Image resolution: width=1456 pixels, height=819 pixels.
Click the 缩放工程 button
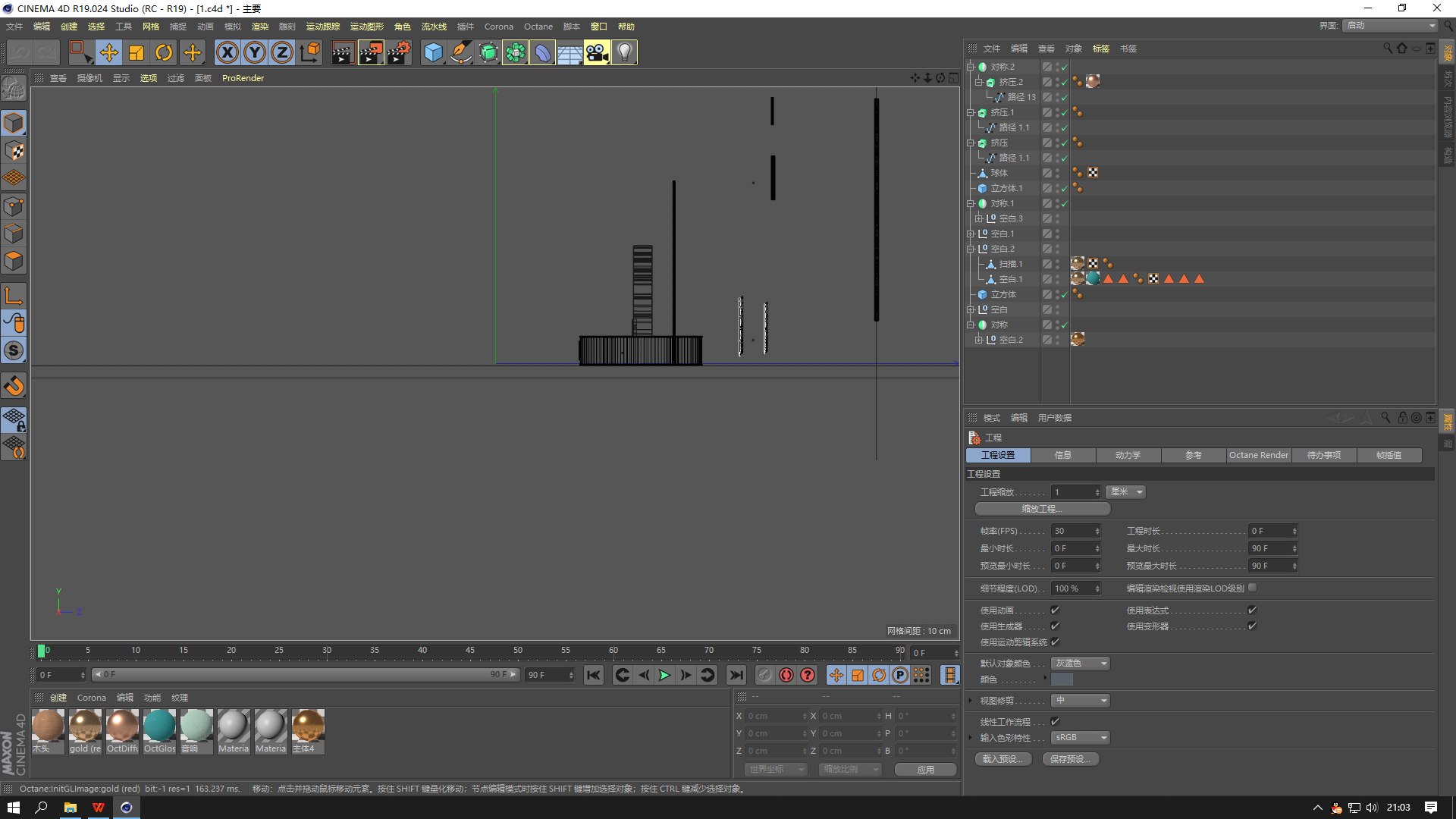1042,509
